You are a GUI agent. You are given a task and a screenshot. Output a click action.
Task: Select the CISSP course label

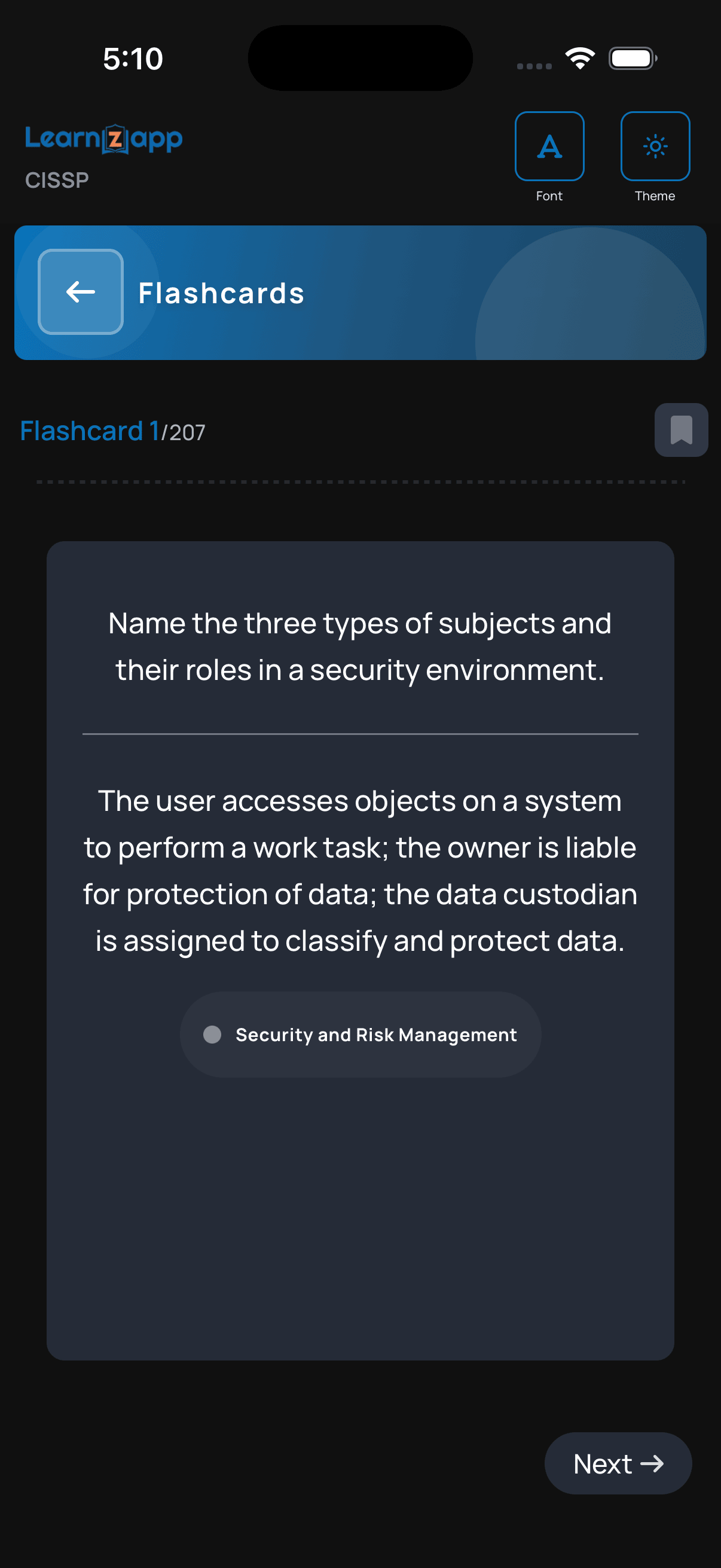tap(56, 178)
